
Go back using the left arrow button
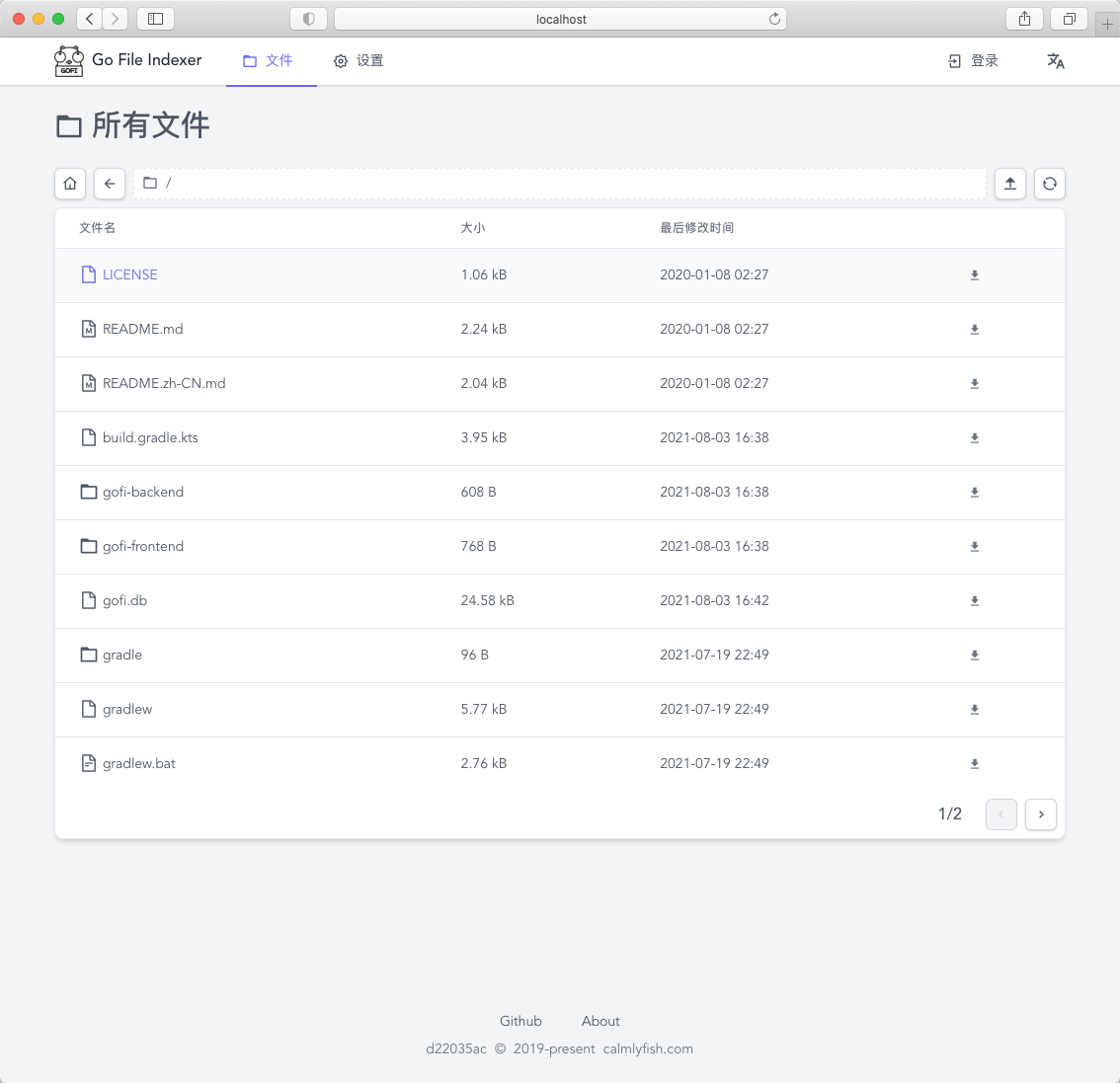[x=110, y=184]
